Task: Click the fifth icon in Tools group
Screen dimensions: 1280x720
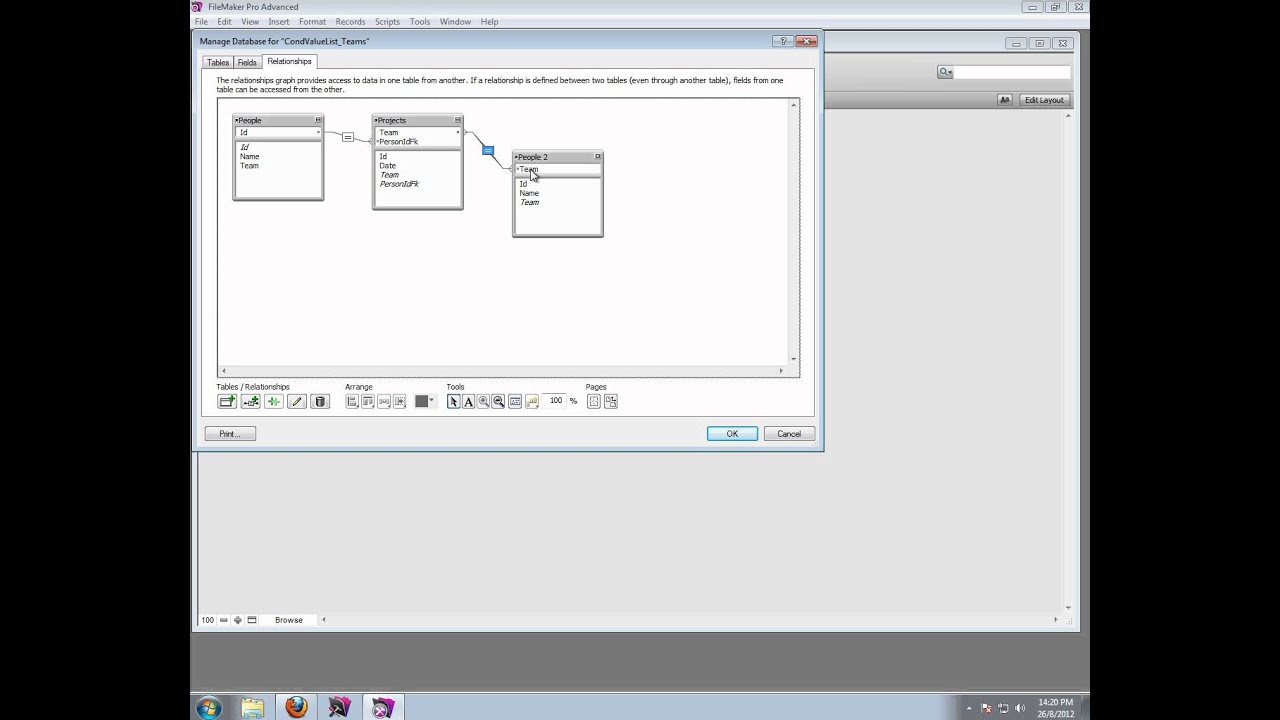Action: [x=515, y=401]
